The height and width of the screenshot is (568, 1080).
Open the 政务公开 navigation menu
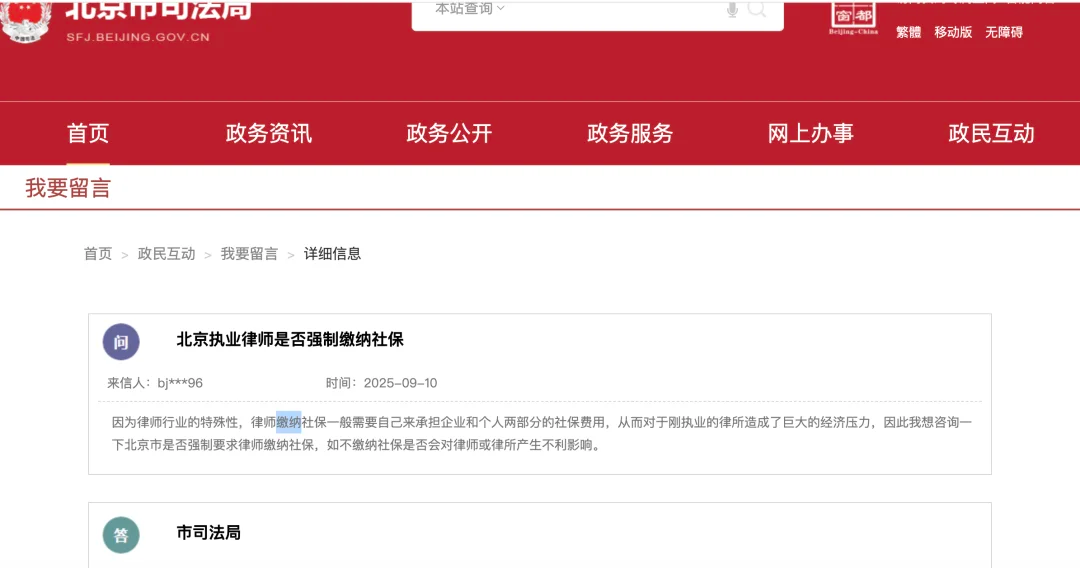(x=449, y=134)
